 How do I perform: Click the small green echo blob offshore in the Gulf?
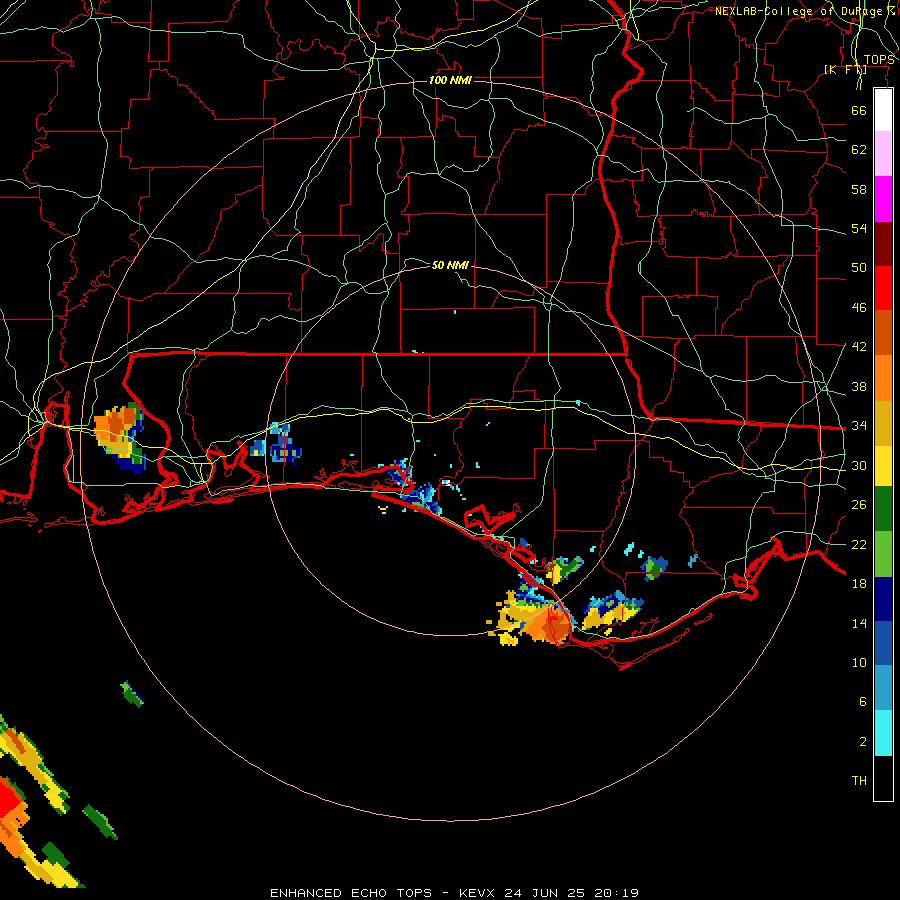tap(133, 693)
